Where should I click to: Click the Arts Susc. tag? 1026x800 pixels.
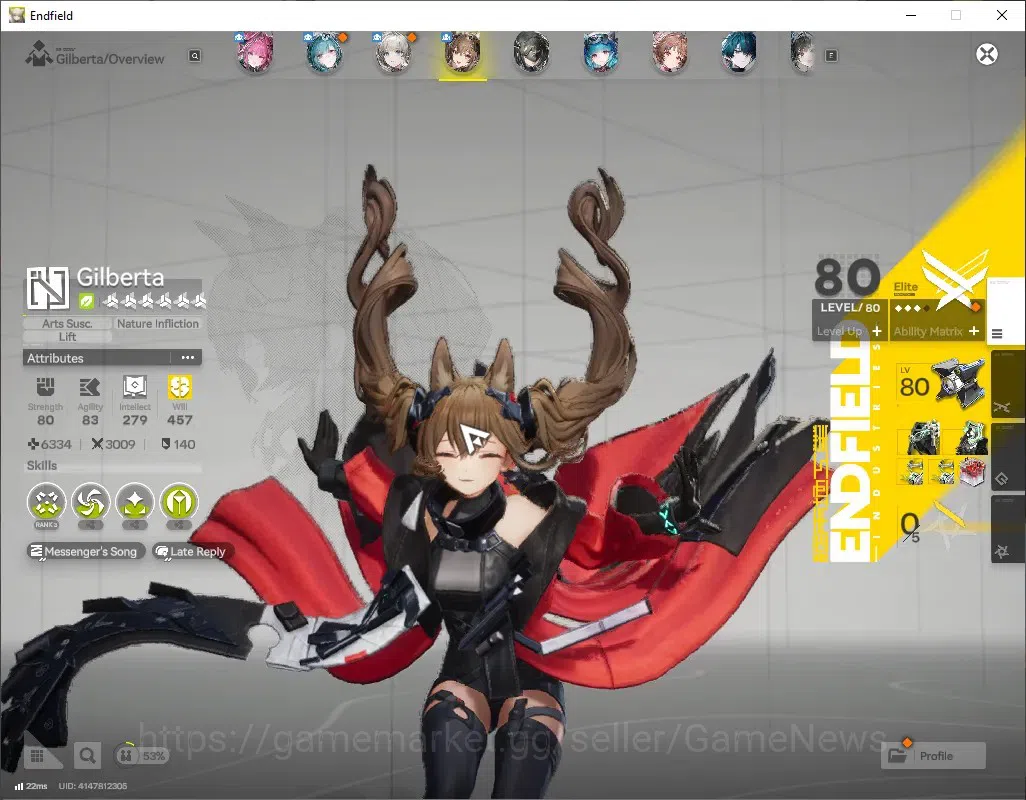(67, 323)
